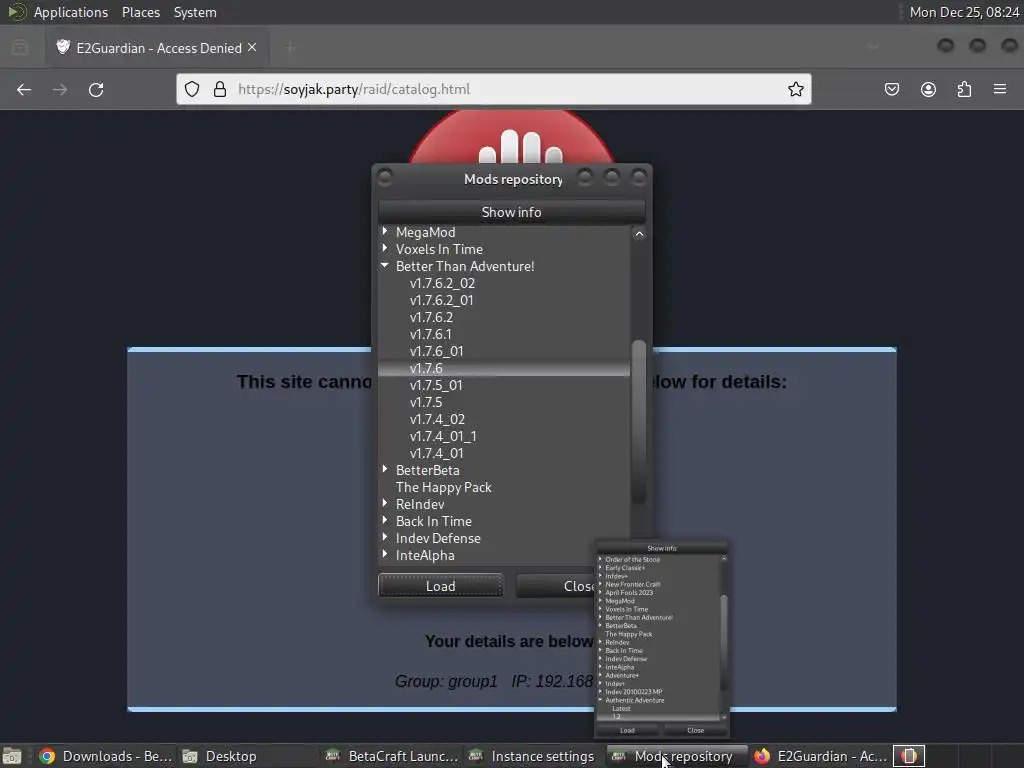Click the workspace switcher in bottom panel
The image size is (1024, 768).
point(908,756)
